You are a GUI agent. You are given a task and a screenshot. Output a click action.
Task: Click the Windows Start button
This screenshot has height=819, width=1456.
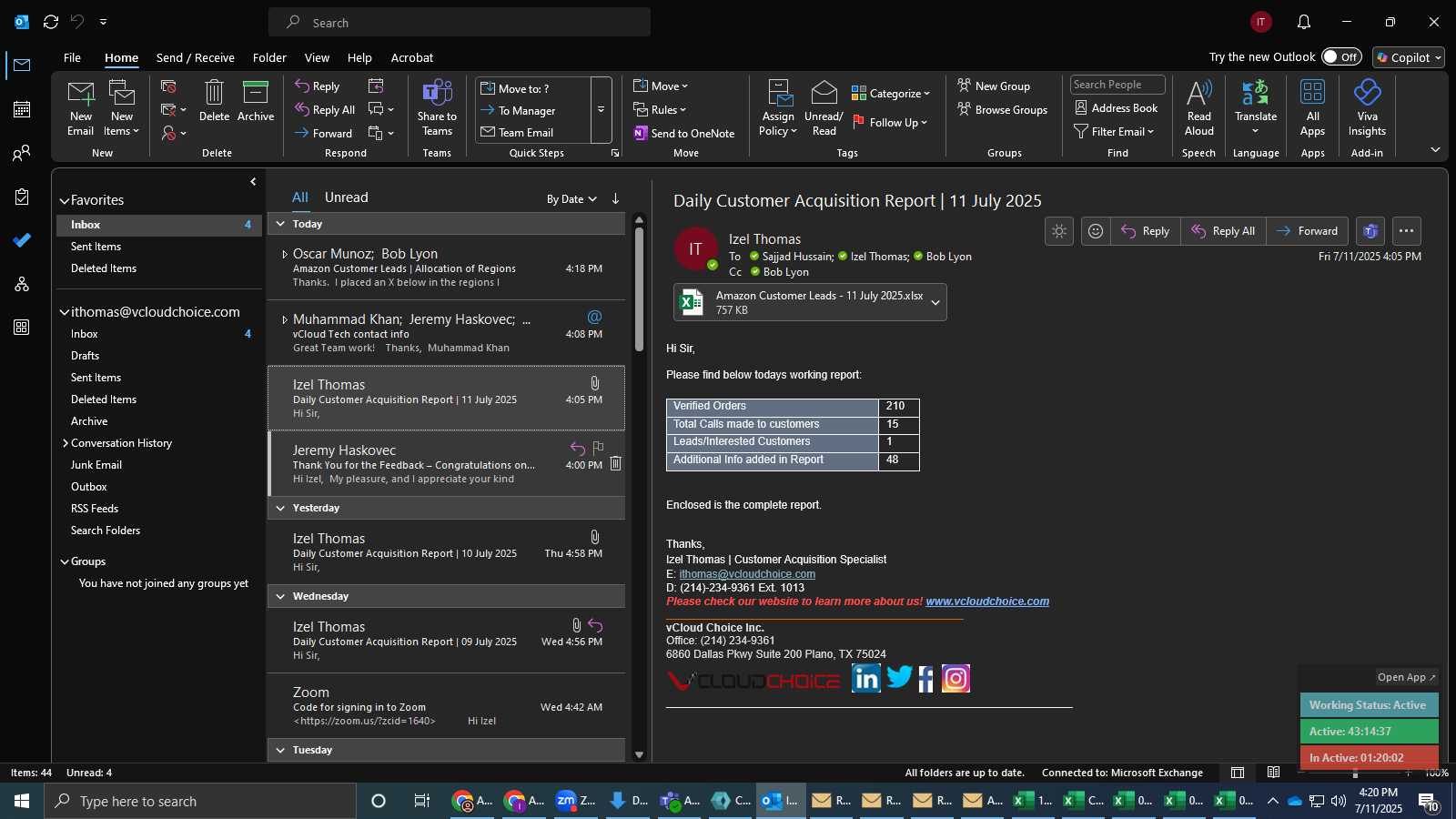(22, 801)
